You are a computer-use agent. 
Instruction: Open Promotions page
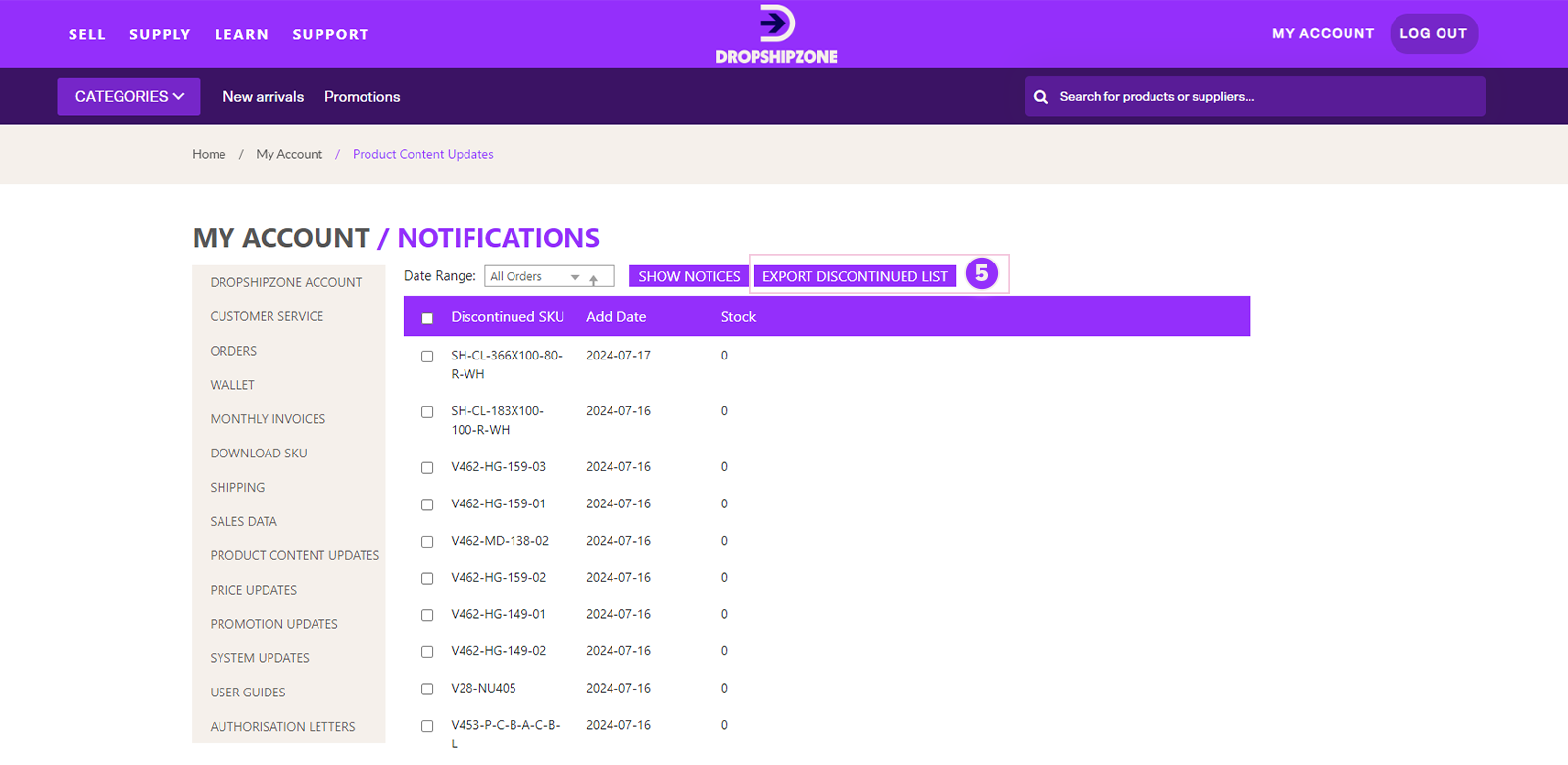[363, 97]
